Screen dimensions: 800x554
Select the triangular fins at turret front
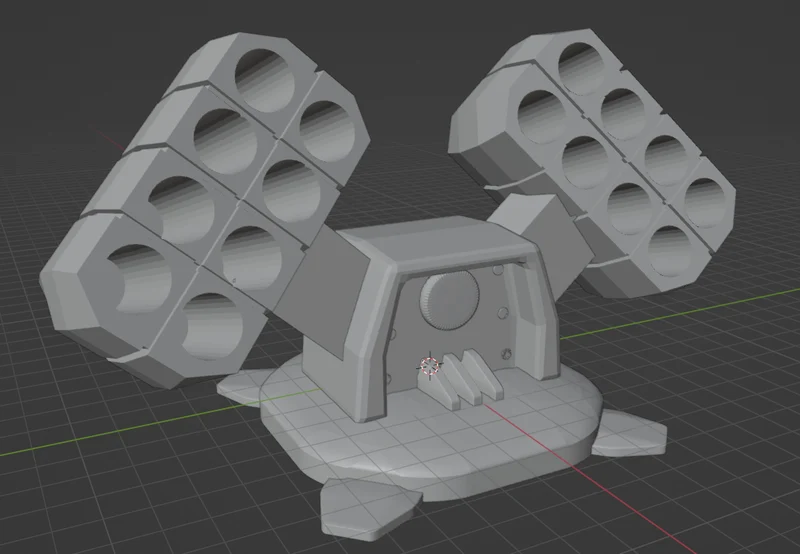pos(462,380)
